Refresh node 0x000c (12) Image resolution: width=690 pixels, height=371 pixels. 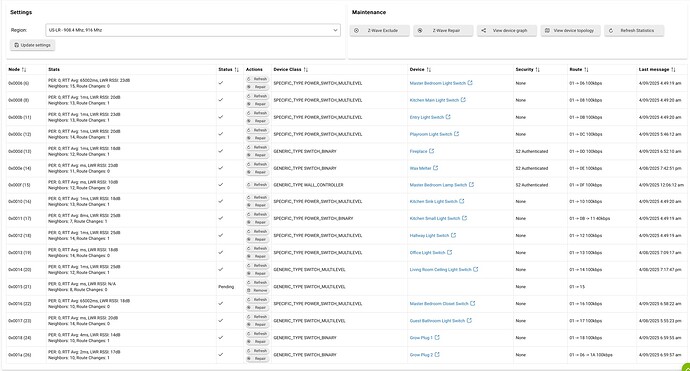pyautogui.click(x=257, y=130)
